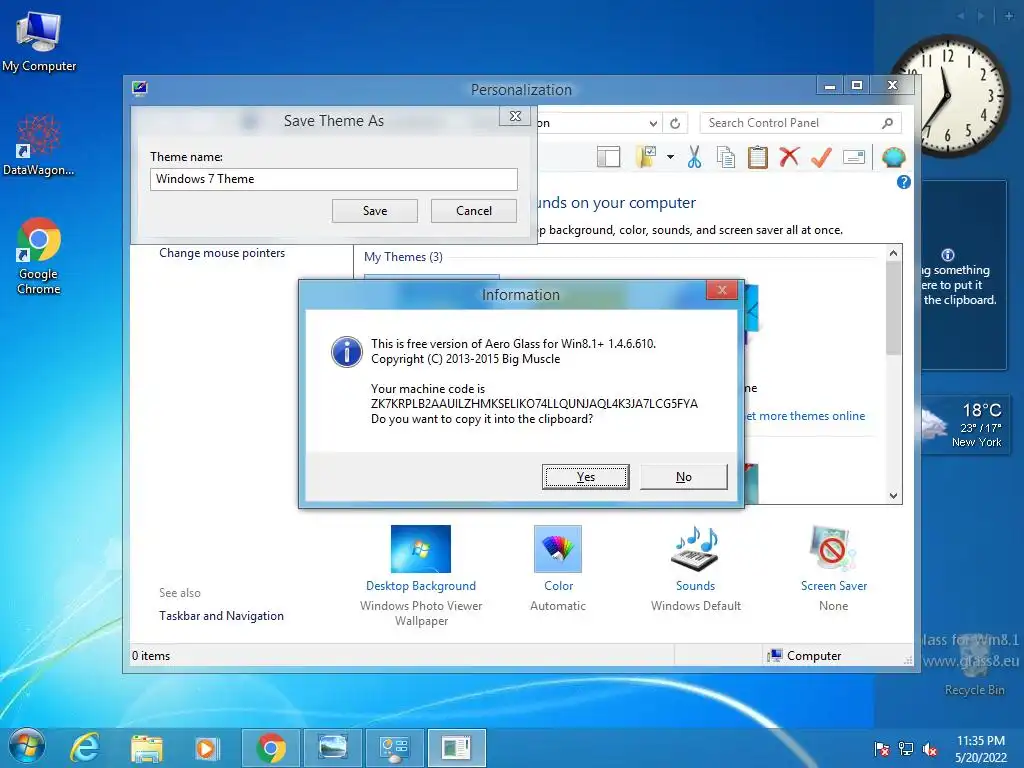Open Taskbar and Navigation link

point(221,616)
